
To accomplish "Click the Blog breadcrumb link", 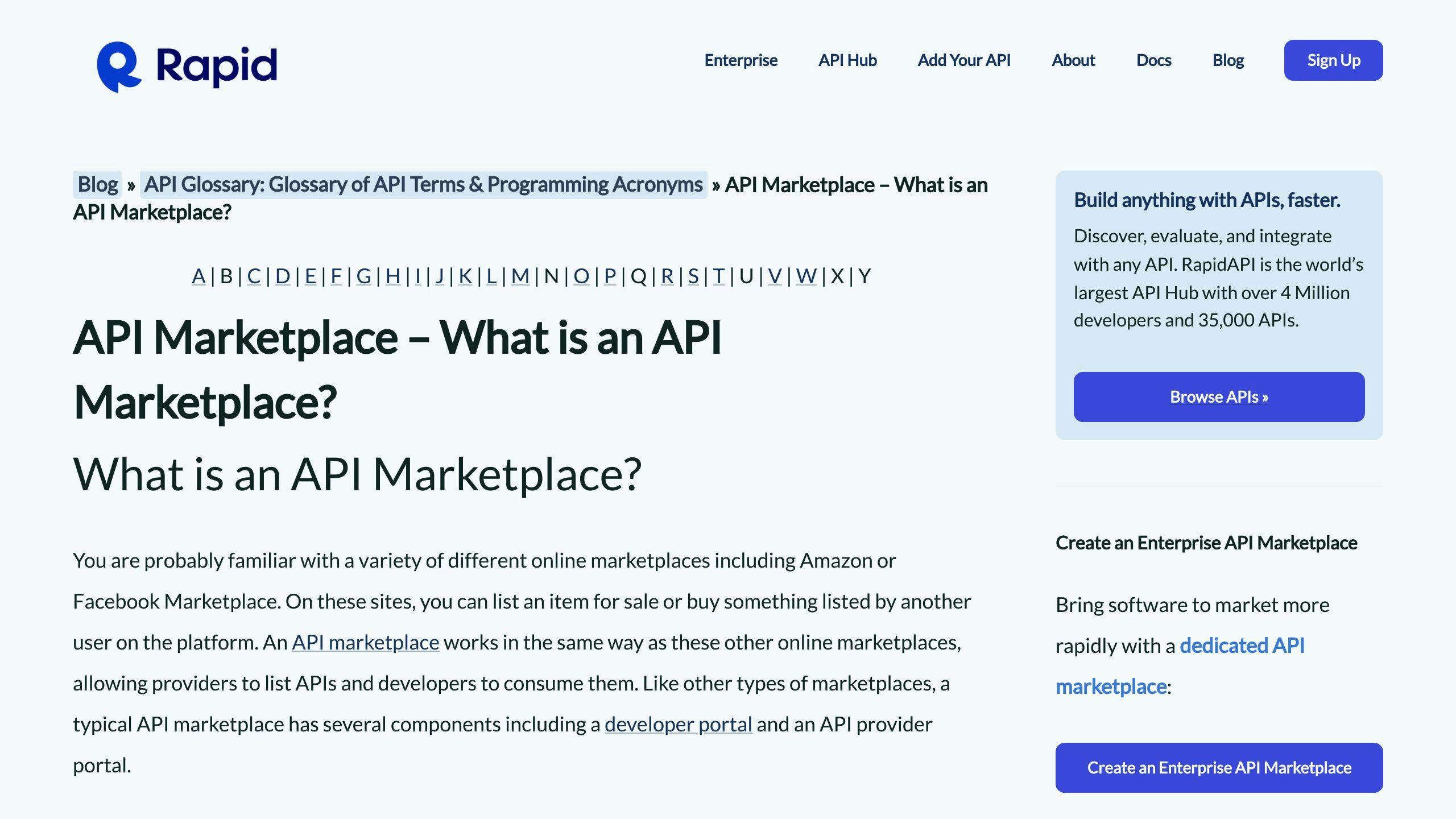I will point(97,184).
